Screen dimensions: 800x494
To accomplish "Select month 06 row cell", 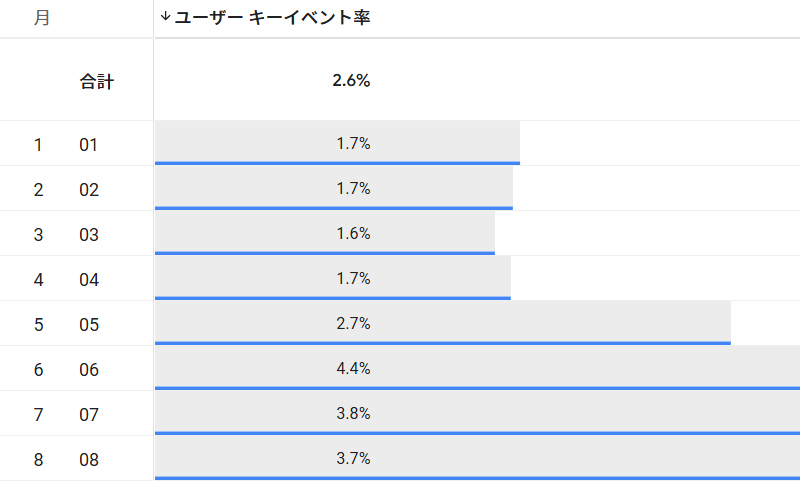I will pos(89,370).
